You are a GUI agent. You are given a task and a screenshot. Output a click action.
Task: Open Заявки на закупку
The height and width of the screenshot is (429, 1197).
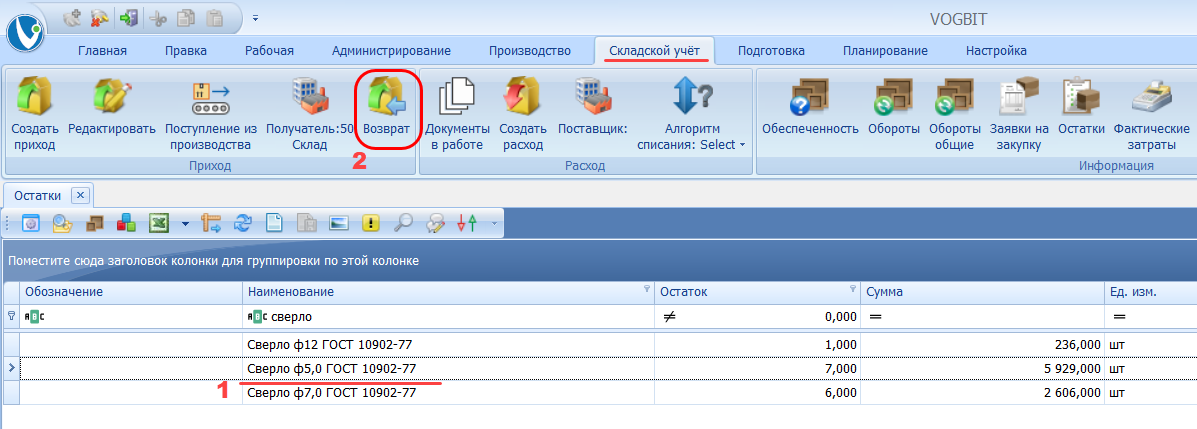click(x=1019, y=115)
